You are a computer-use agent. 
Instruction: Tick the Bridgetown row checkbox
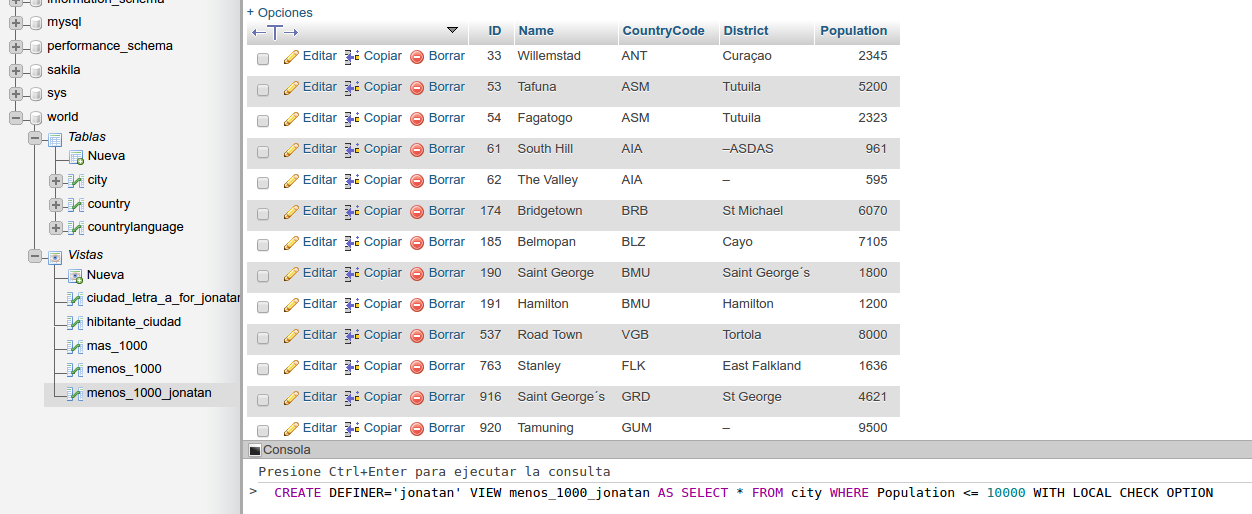263,213
